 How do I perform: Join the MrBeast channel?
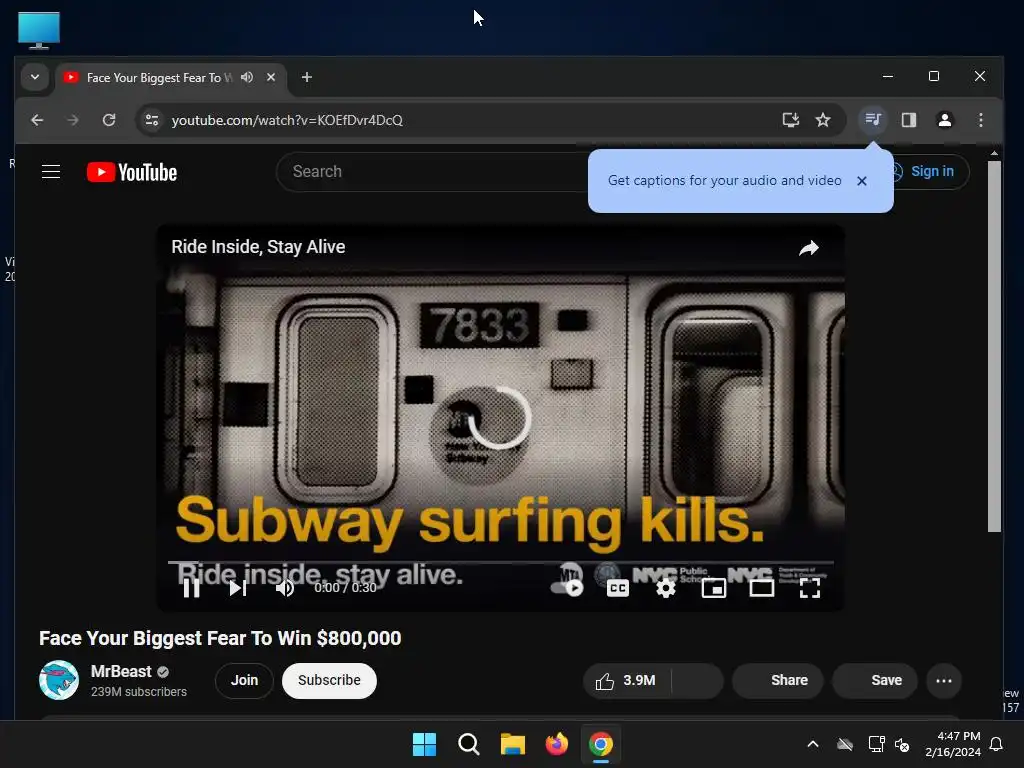click(244, 680)
